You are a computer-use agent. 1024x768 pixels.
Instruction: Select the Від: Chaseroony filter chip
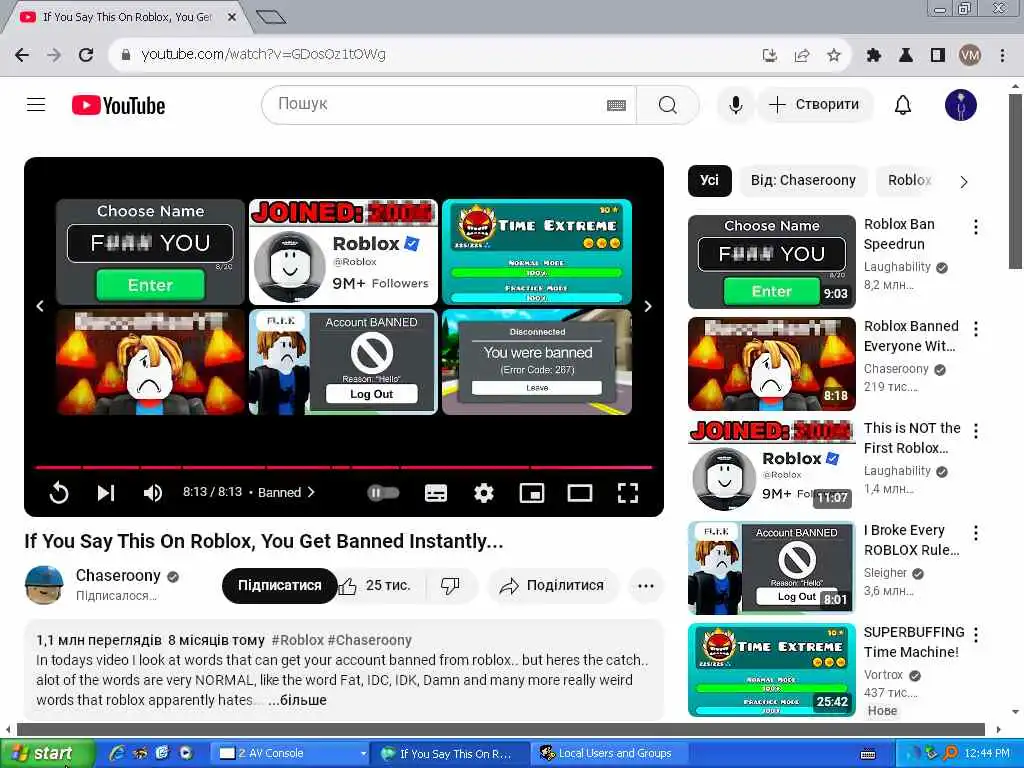(x=803, y=181)
